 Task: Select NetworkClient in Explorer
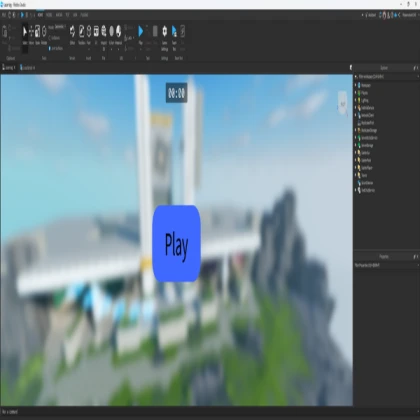(367, 115)
